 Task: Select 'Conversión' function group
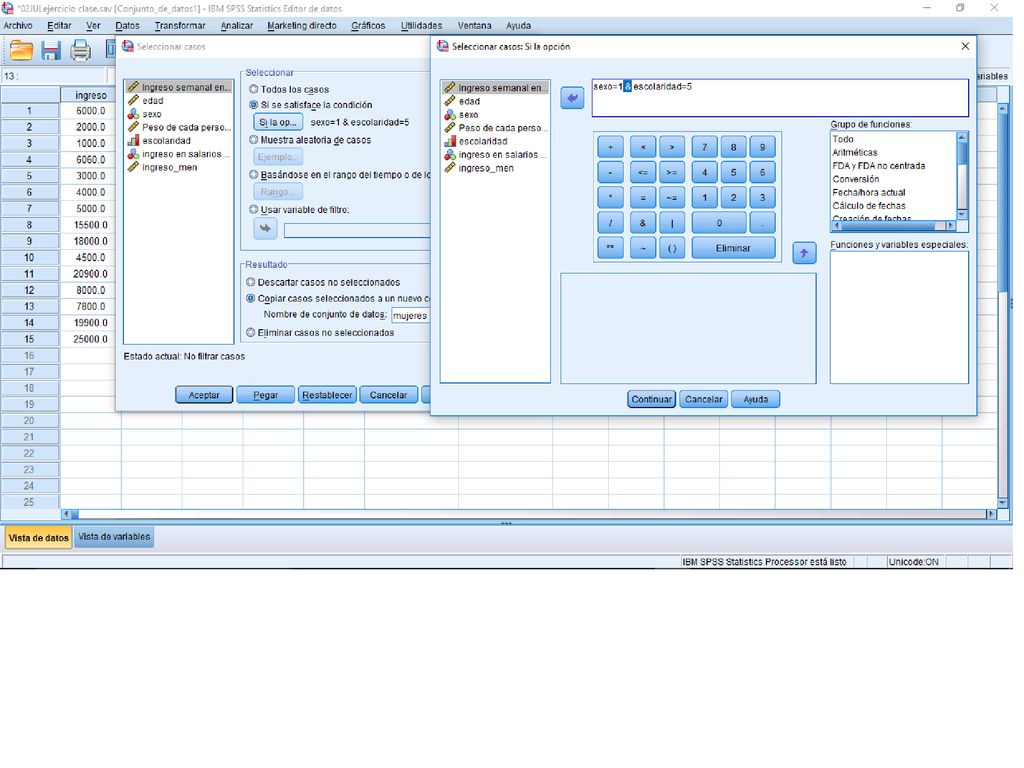tap(856, 179)
